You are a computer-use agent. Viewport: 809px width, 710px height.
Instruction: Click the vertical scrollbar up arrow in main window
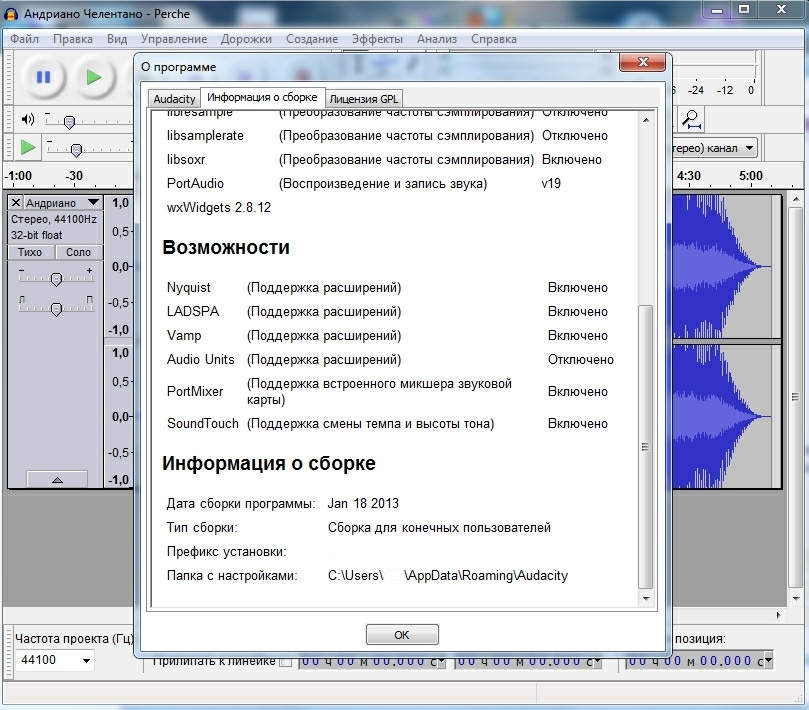796,199
